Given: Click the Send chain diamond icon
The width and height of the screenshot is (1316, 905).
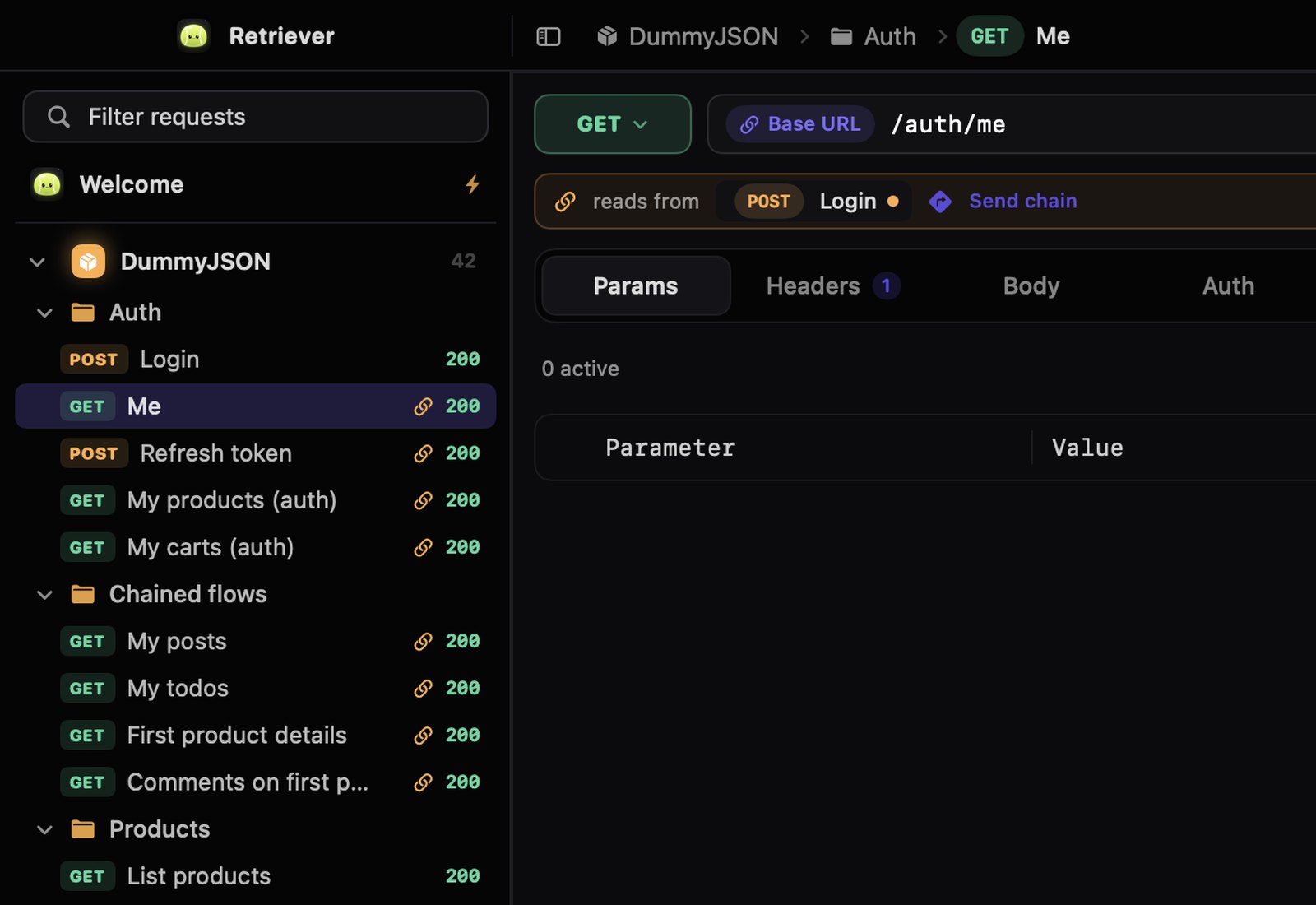Looking at the screenshot, I should 940,202.
